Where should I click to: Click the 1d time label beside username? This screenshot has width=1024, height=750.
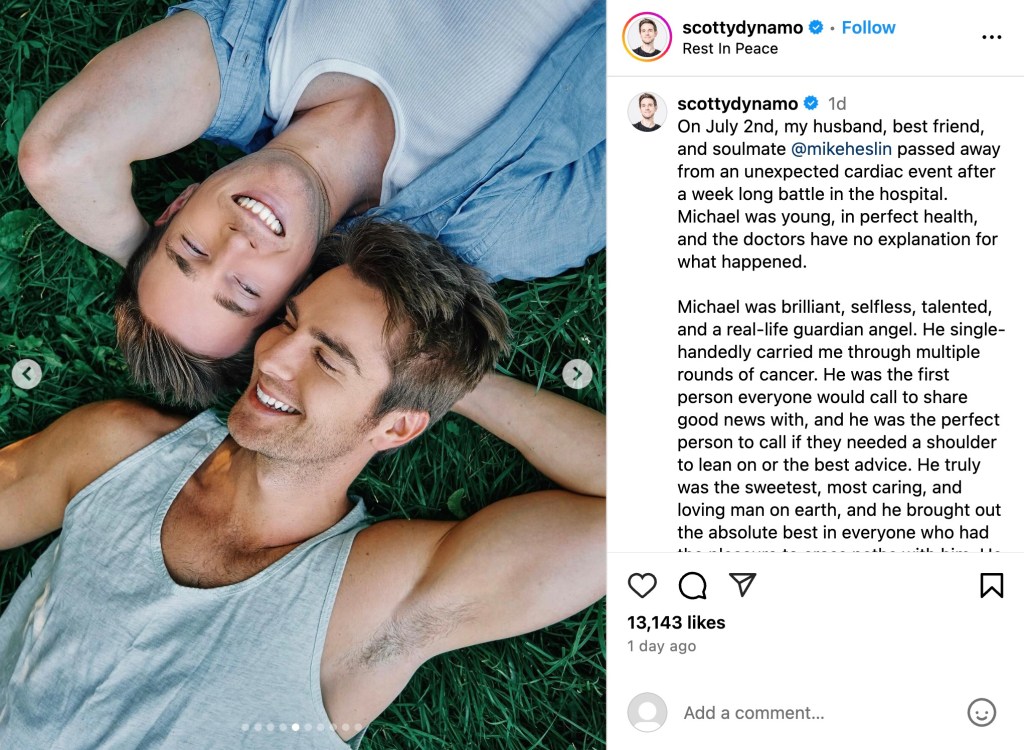[837, 103]
